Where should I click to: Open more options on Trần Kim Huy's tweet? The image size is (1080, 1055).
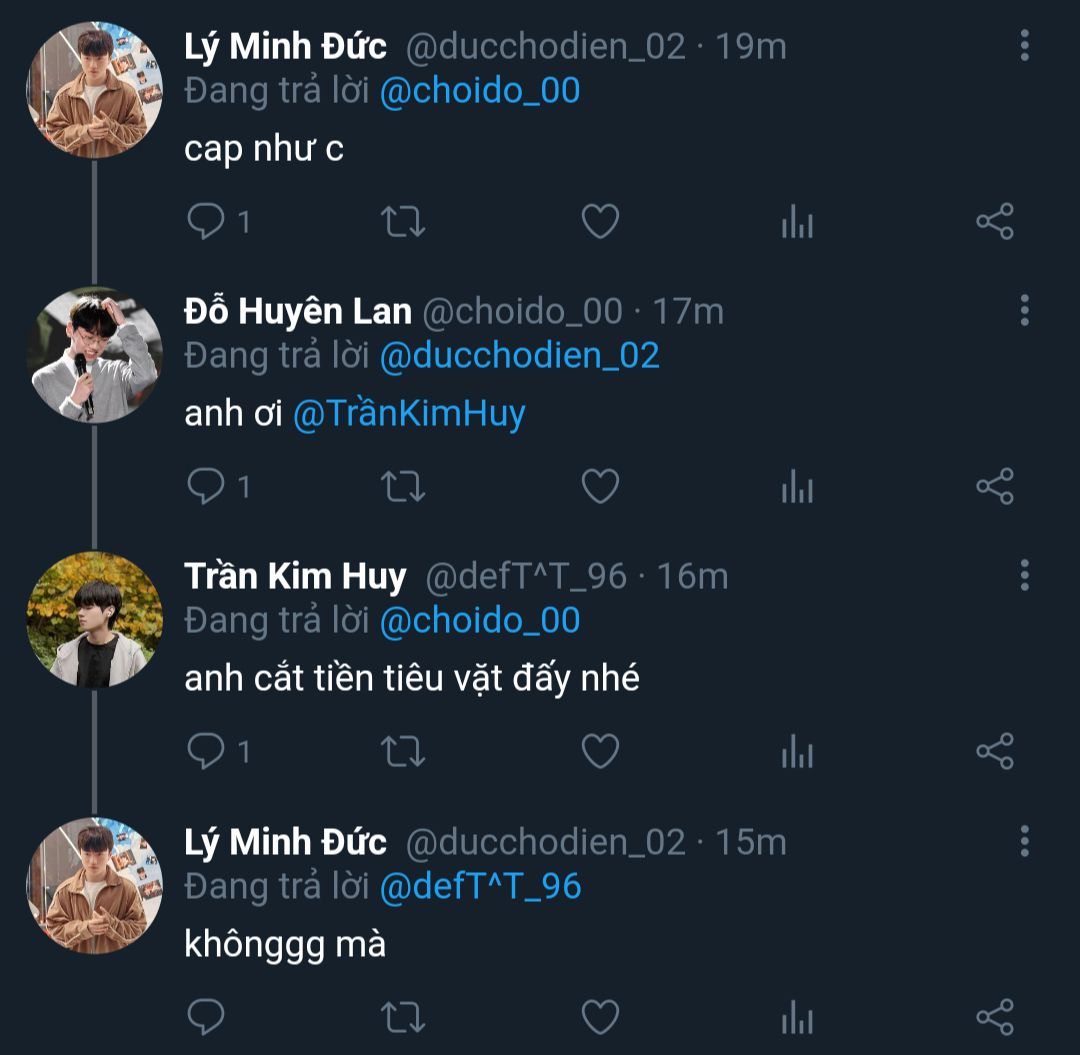tap(1024, 576)
